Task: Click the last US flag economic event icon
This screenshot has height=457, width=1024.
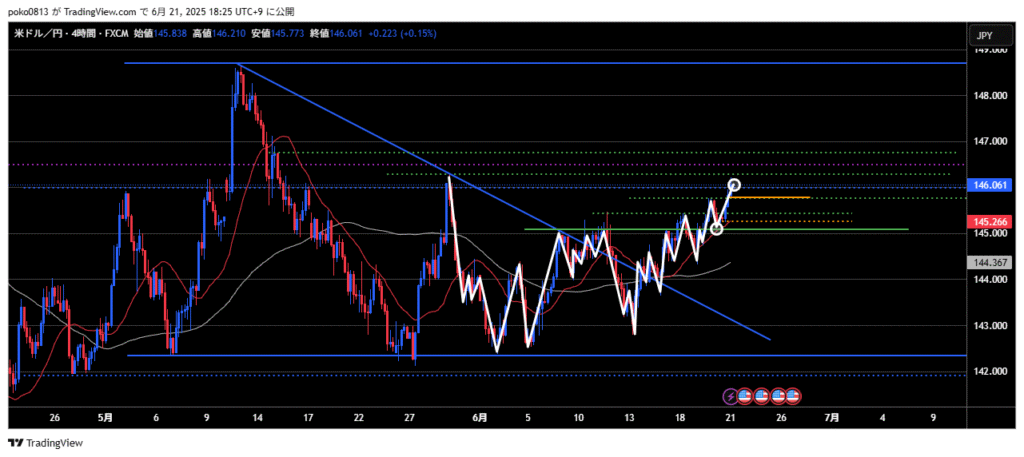Action: click(x=792, y=396)
